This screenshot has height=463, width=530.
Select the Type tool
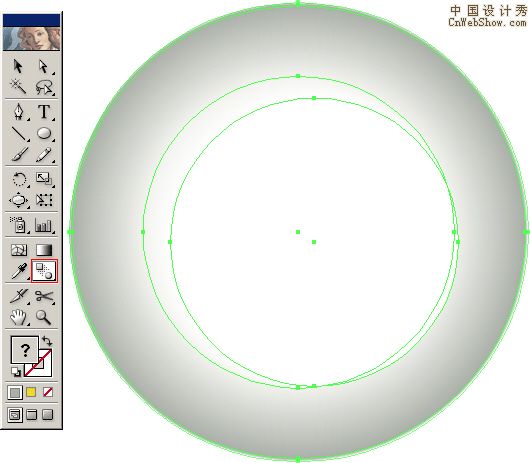coord(44,112)
